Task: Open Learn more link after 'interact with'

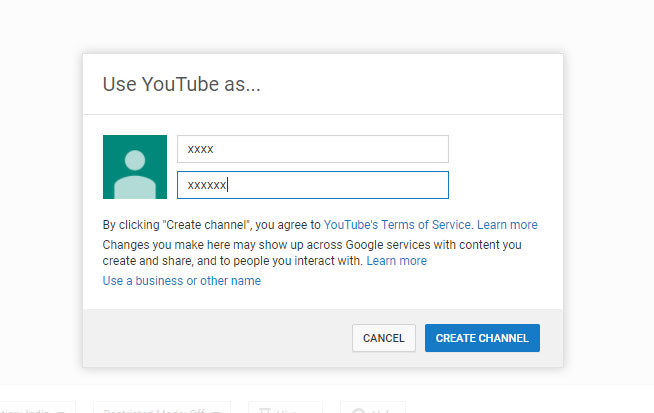Action: coord(397,261)
